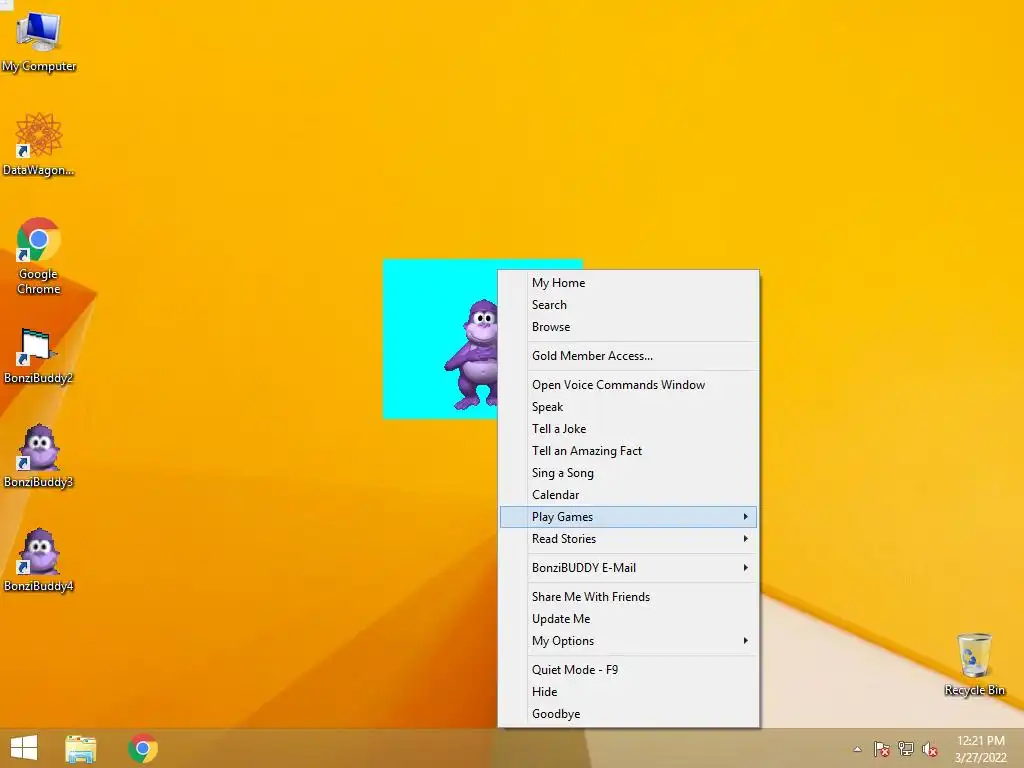Image resolution: width=1024 pixels, height=768 pixels.
Task: Choose Search in the Bonzi menu
Action: 628,305
